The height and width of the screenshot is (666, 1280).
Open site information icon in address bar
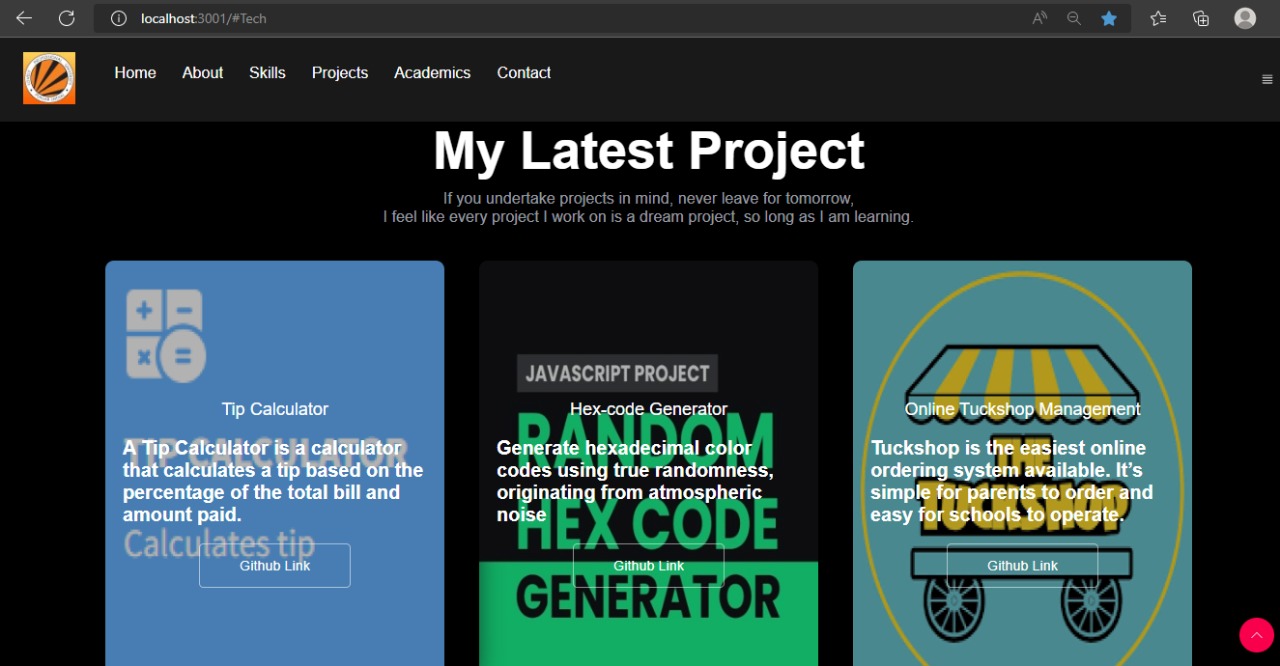(x=119, y=18)
